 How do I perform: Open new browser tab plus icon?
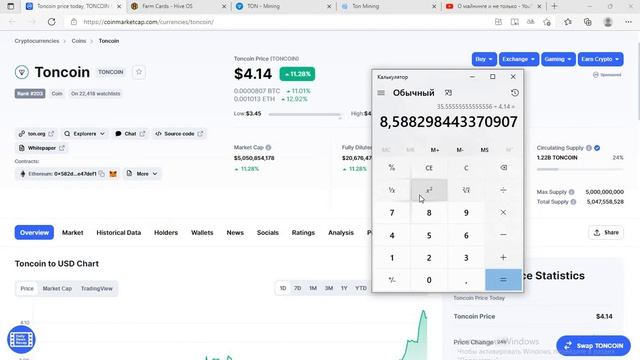point(554,6)
